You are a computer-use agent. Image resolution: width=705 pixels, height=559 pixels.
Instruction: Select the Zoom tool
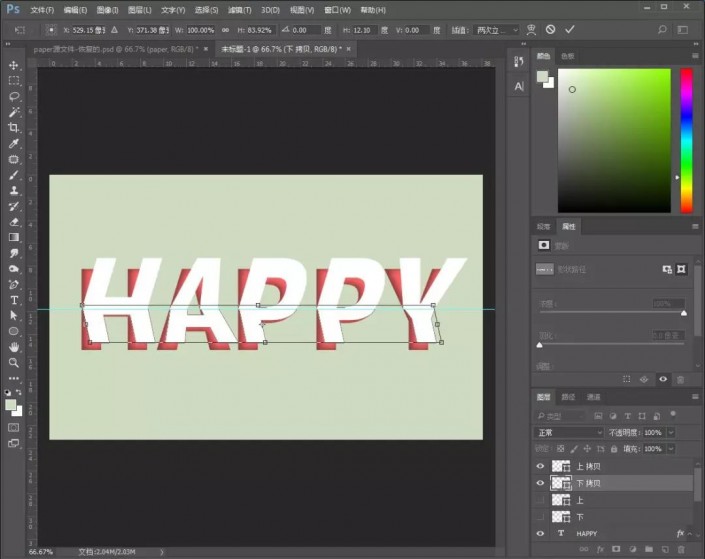13,362
